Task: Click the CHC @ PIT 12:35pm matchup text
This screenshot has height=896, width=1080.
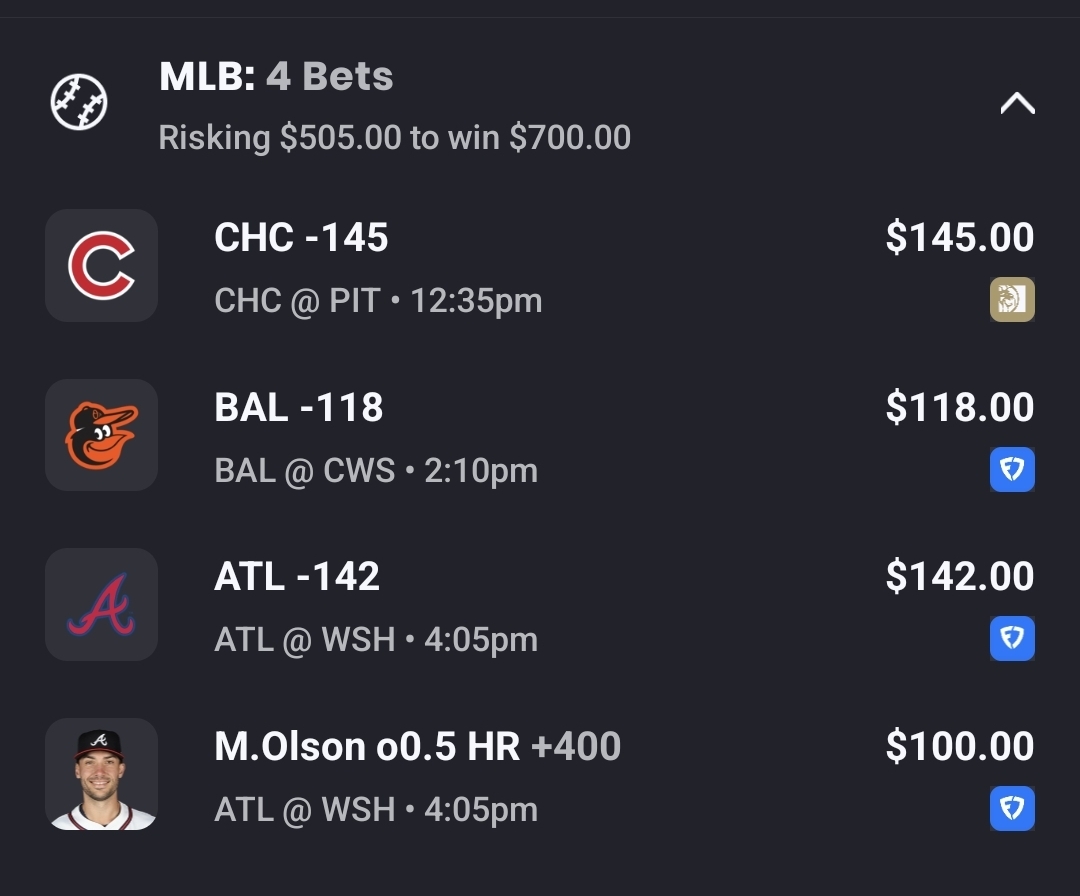Action: coord(378,301)
